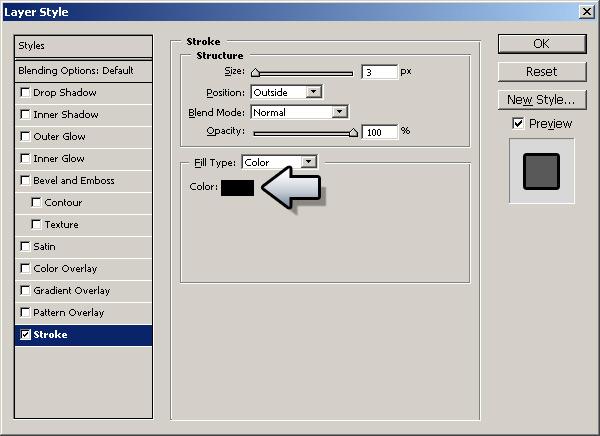Open the Blend Mode dropdown arrow

pos(339,112)
